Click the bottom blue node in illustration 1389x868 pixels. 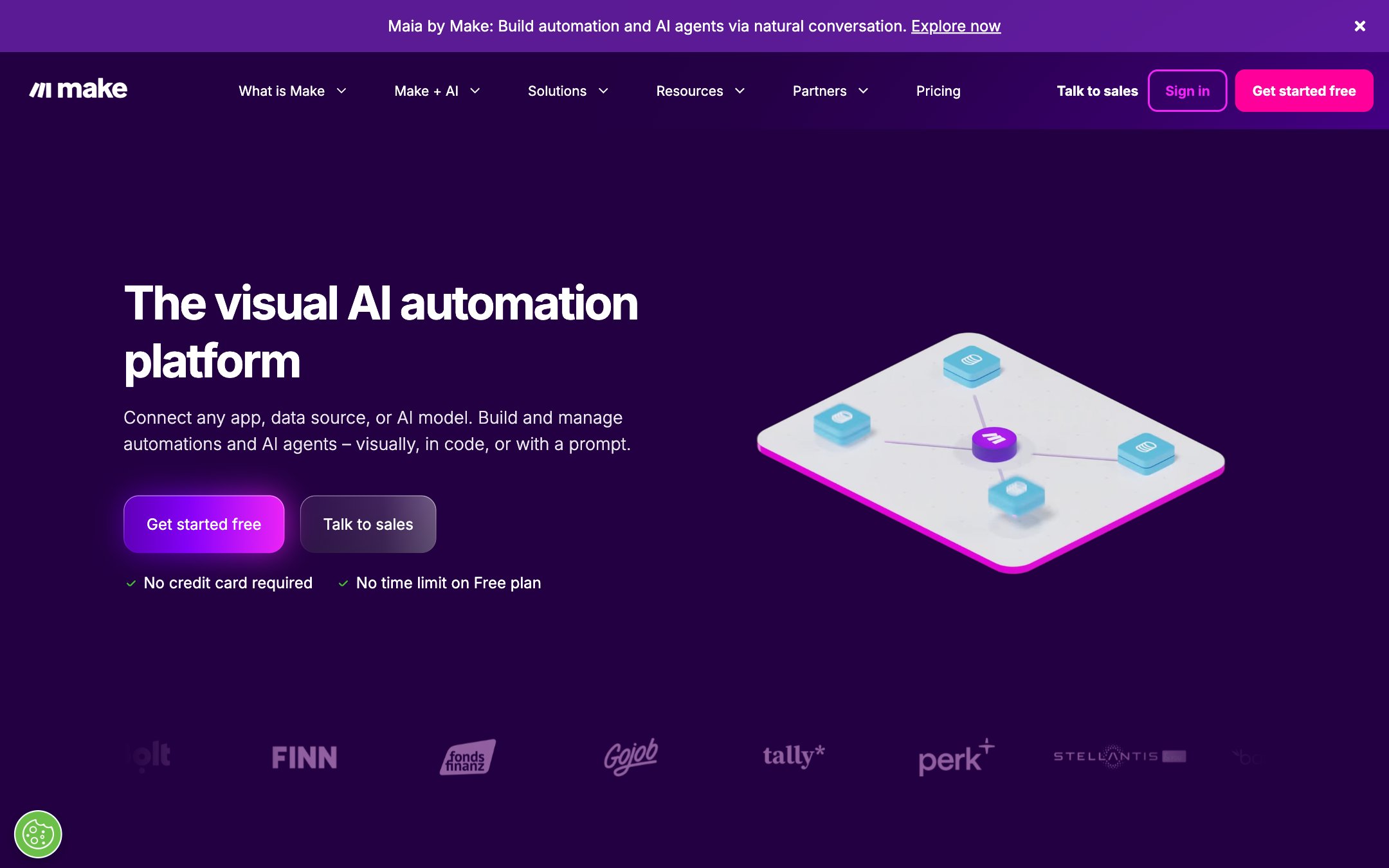(1016, 495)
